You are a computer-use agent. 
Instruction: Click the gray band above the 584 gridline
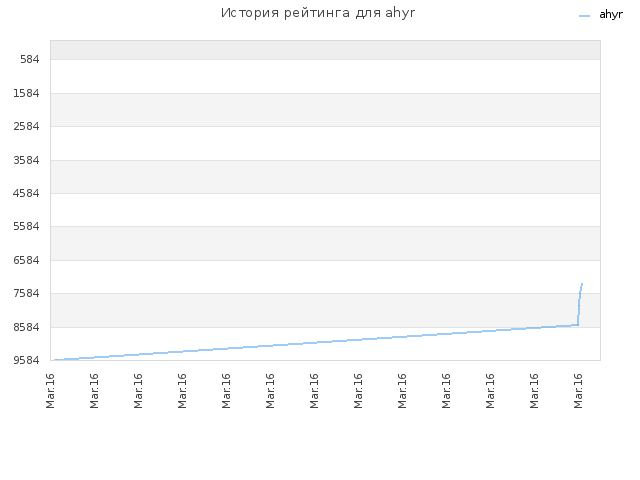[325, 50]
